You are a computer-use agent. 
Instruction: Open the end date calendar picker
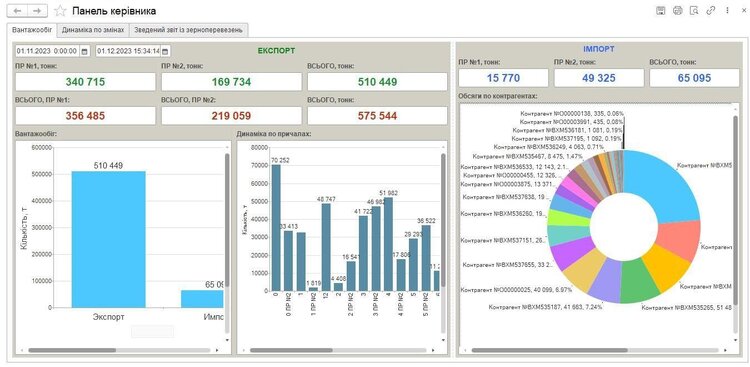(165, 51)
